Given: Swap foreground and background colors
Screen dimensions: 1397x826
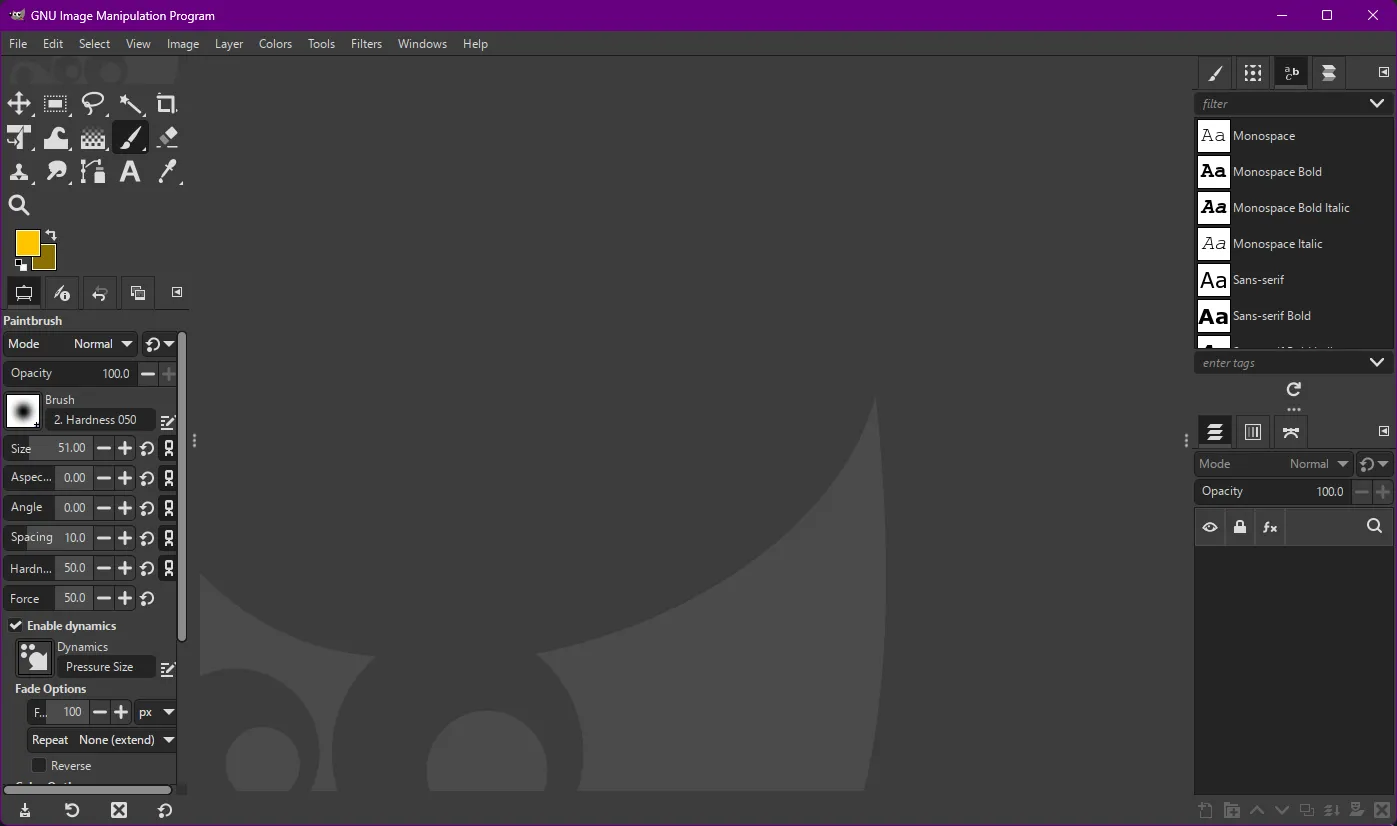Looking at the screenshot, I should point(51,235).
